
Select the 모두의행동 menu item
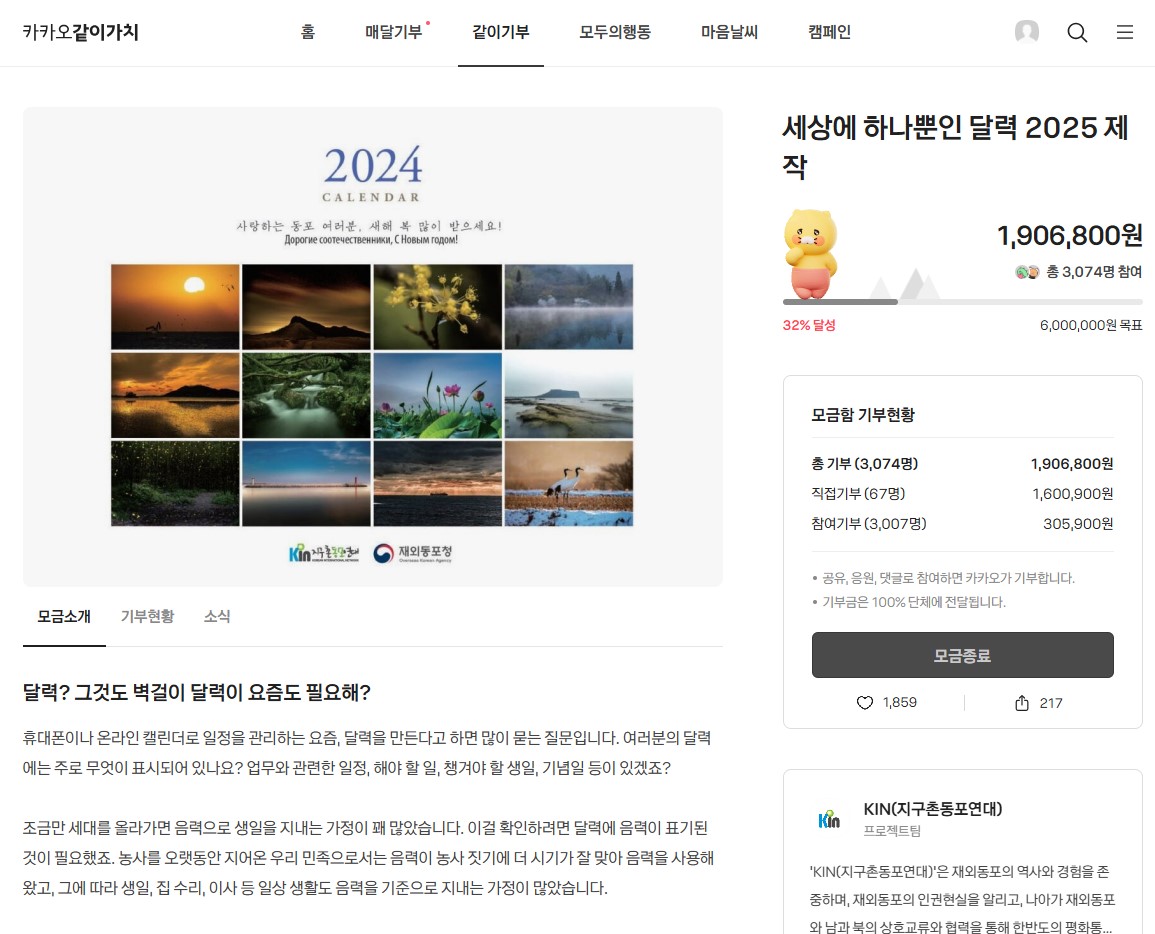(x=615, y=32)
